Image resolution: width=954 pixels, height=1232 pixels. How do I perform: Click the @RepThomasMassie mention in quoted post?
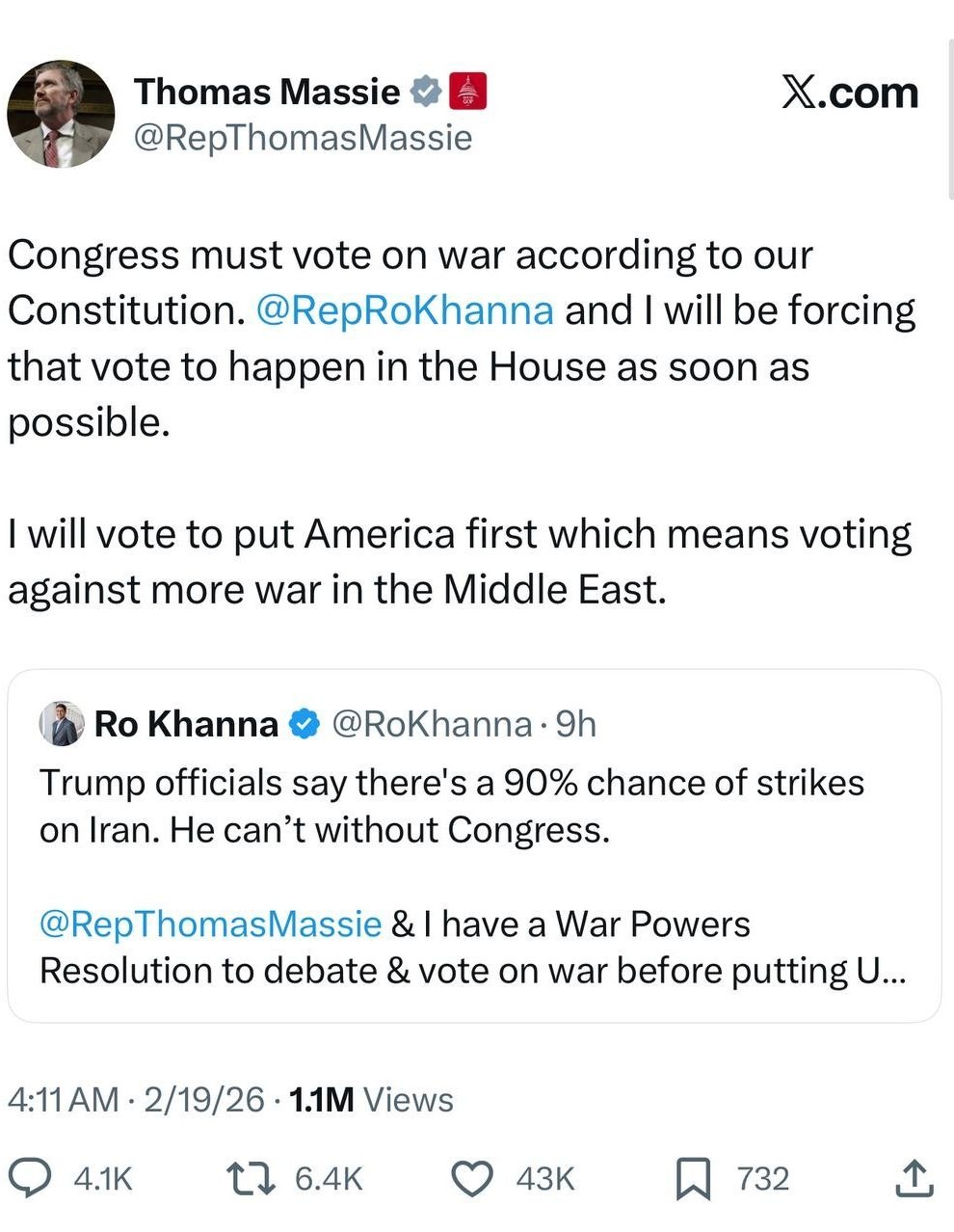[210, 924]
